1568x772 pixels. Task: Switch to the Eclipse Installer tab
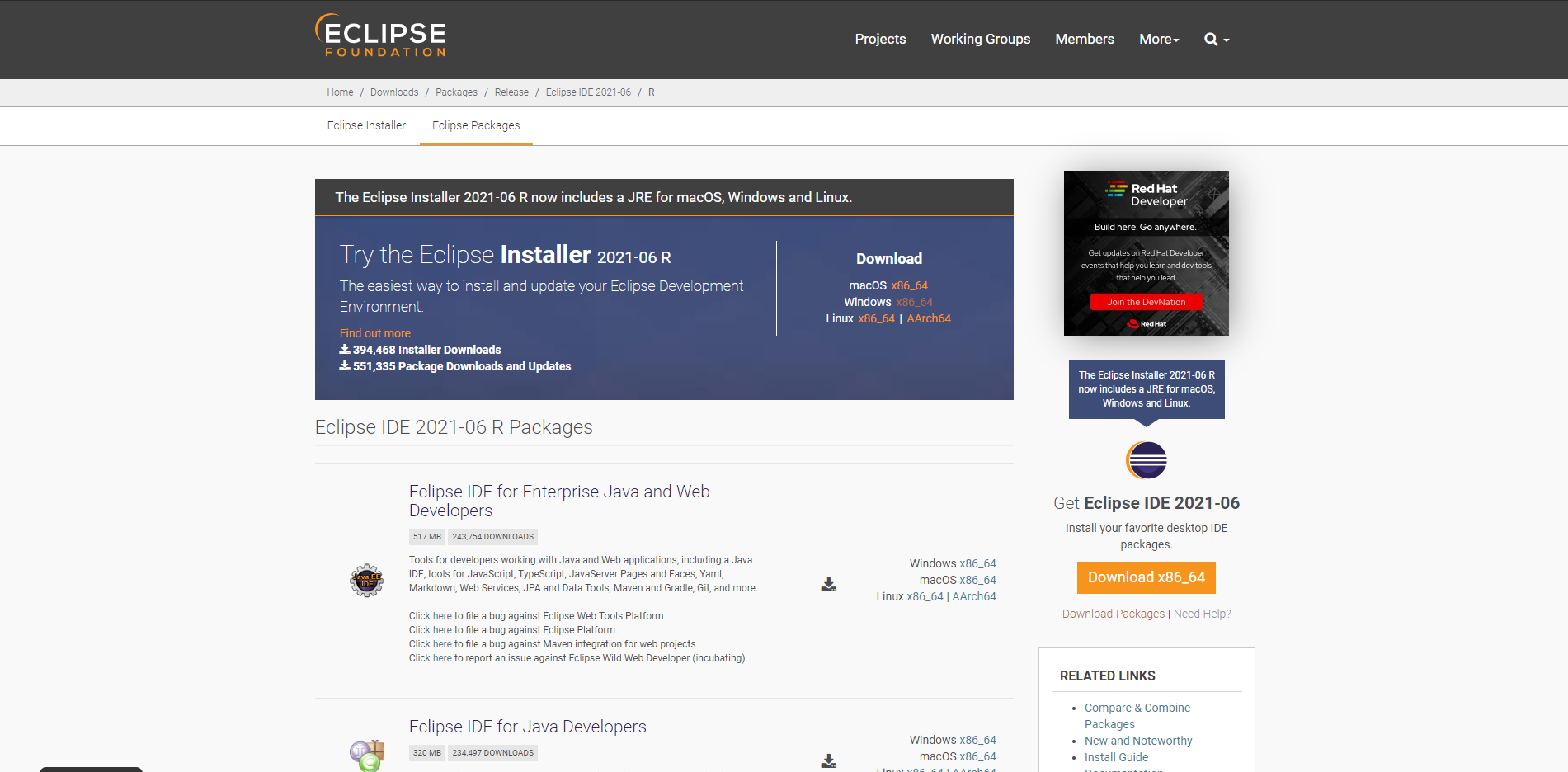(x=366, y=125)
